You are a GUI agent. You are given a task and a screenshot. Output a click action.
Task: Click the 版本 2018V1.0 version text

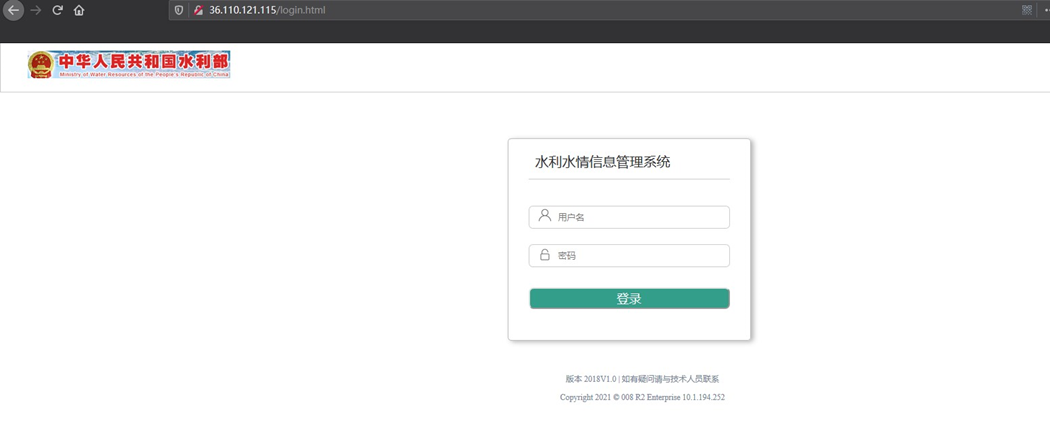point(591,379)
